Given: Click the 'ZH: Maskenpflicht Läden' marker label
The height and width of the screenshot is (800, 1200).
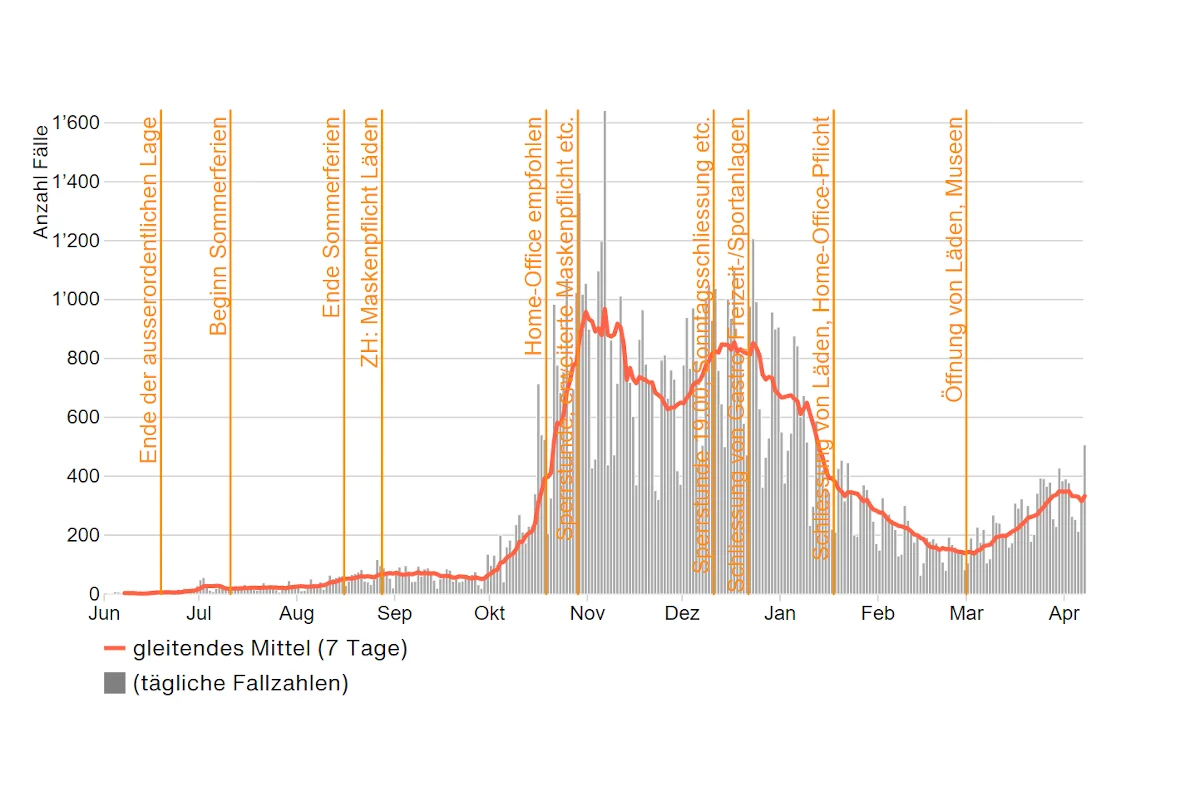Looking at the screenshot, I should (x=369, y=242).
